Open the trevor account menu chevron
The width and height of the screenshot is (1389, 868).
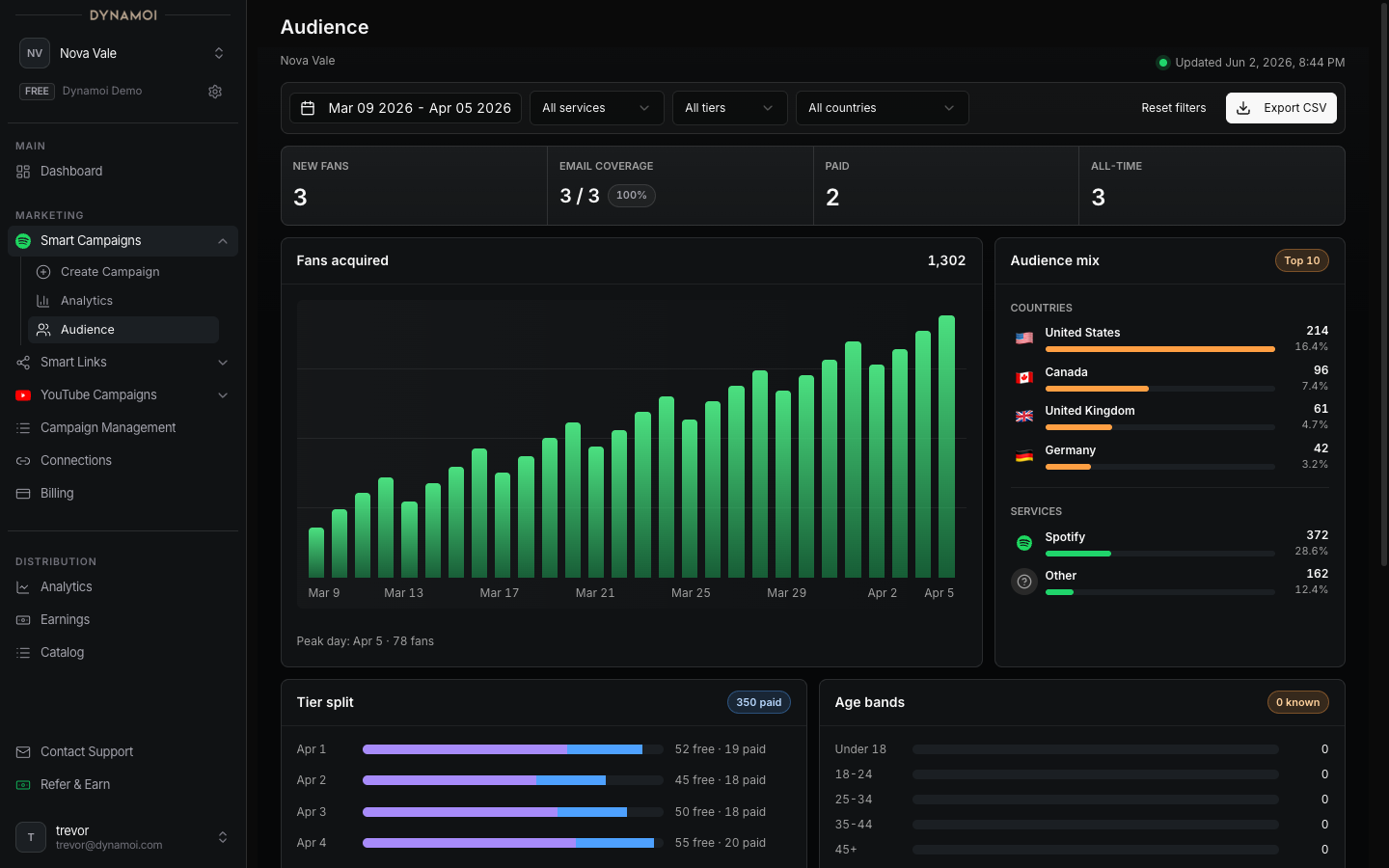(x=223, y=837)
